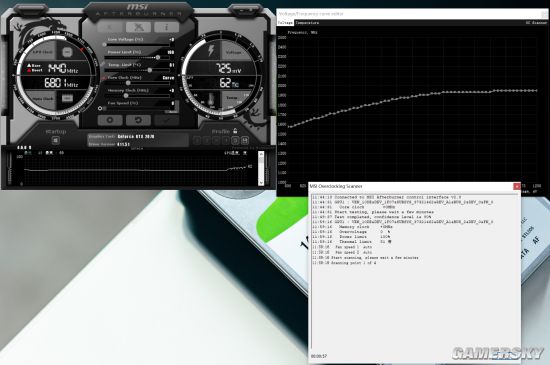Select the Voltage tab in curve editor
Viewport: 550px width, 365px height.
coord(285,23)
